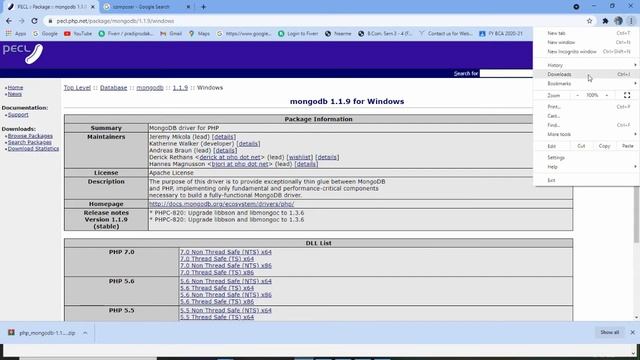The image size is (640, 360).
Task: Download 7.0 Non Thread Safe (NTS) x64
Action: click(x=226, y=252)
